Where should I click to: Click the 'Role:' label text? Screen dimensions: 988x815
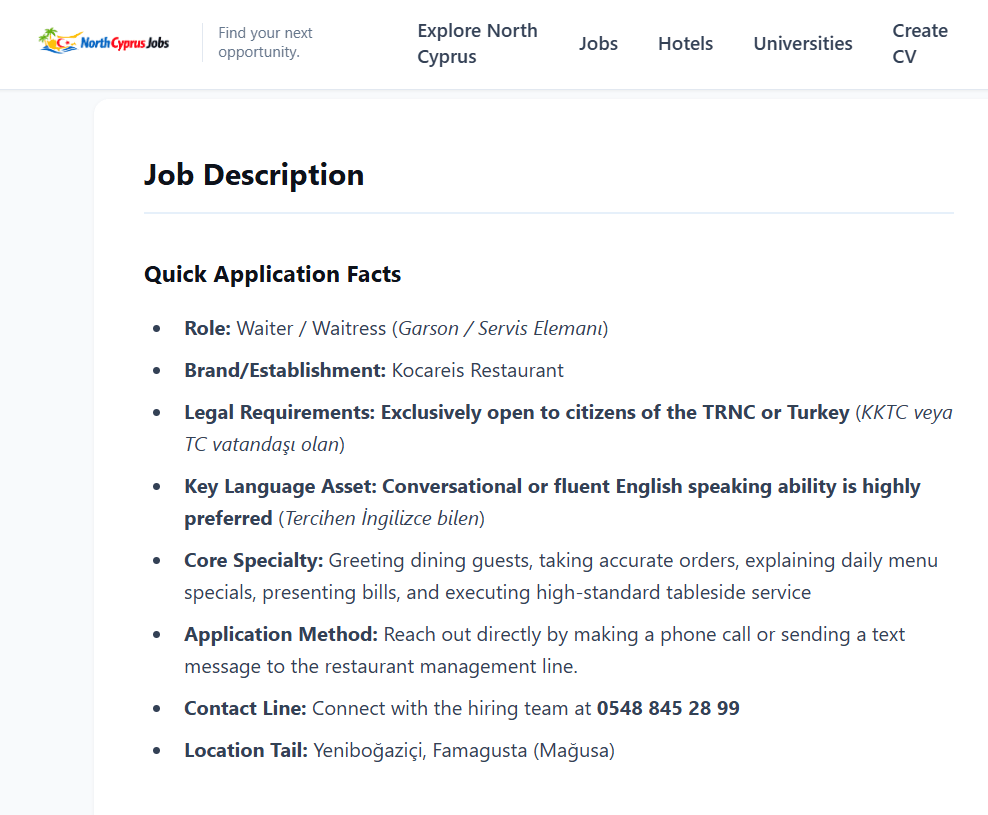[x=208, y=328]
